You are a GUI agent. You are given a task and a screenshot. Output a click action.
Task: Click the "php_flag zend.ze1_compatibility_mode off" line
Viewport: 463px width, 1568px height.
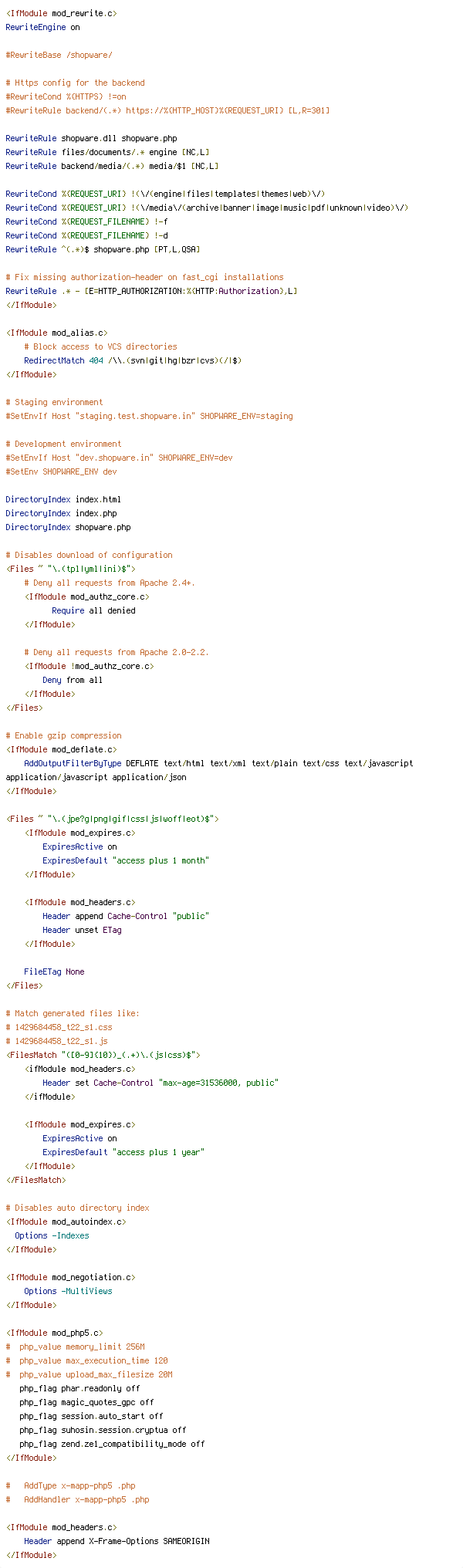(112, 1444)
